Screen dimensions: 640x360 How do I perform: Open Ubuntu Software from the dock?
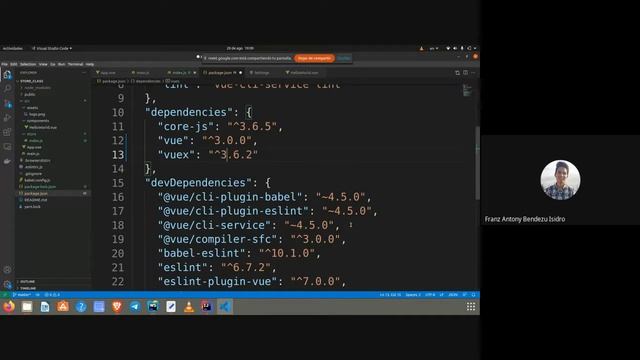[63, 307]
